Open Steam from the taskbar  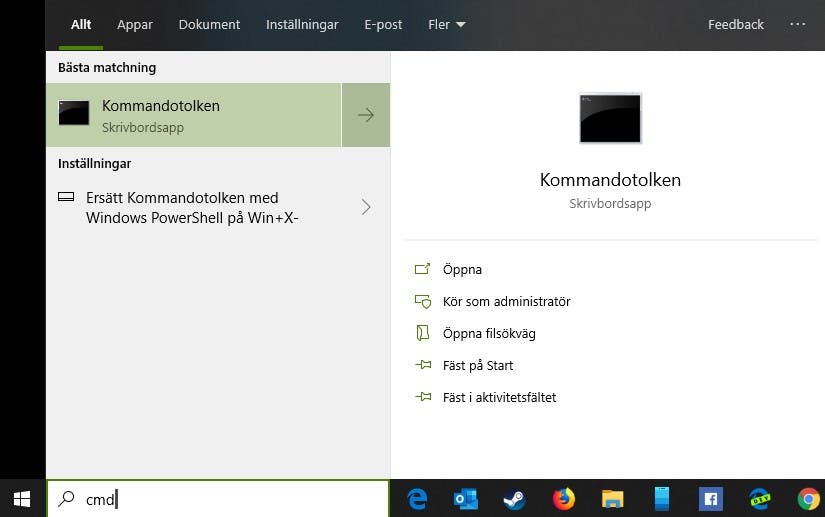click(515, 499)
